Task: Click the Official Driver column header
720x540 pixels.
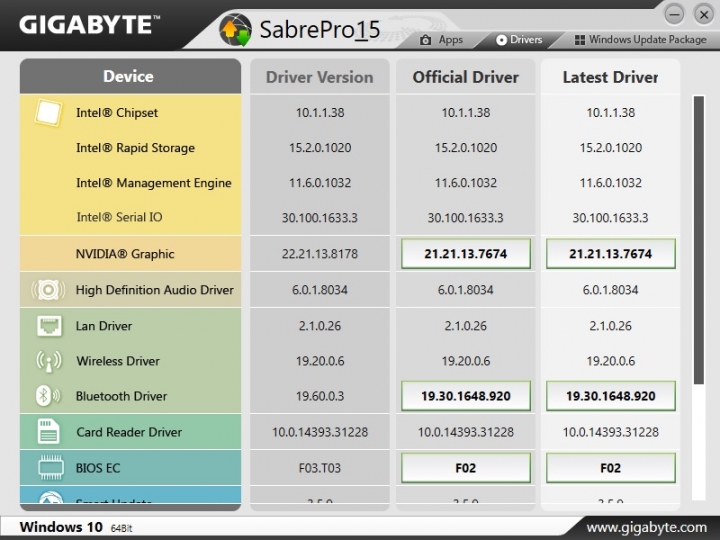Action: [x=466, y=77]
